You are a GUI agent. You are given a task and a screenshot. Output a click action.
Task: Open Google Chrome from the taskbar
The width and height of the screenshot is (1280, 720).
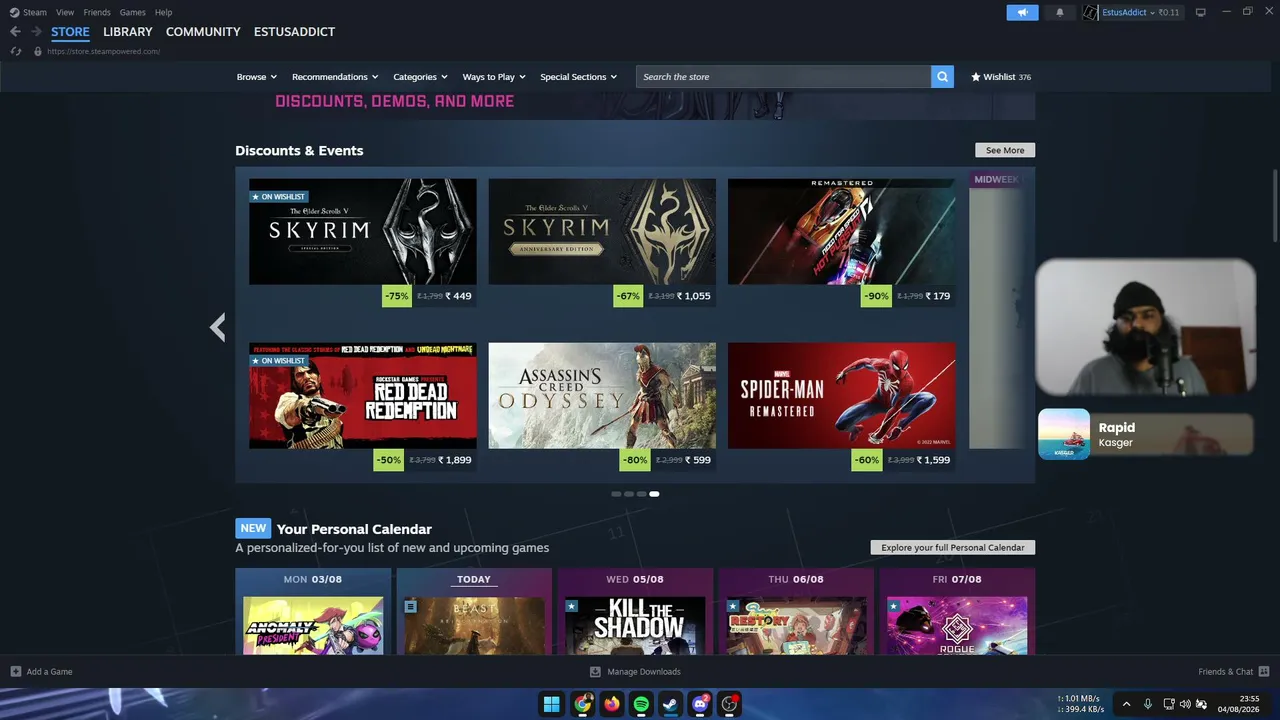(x=582, y=704)
